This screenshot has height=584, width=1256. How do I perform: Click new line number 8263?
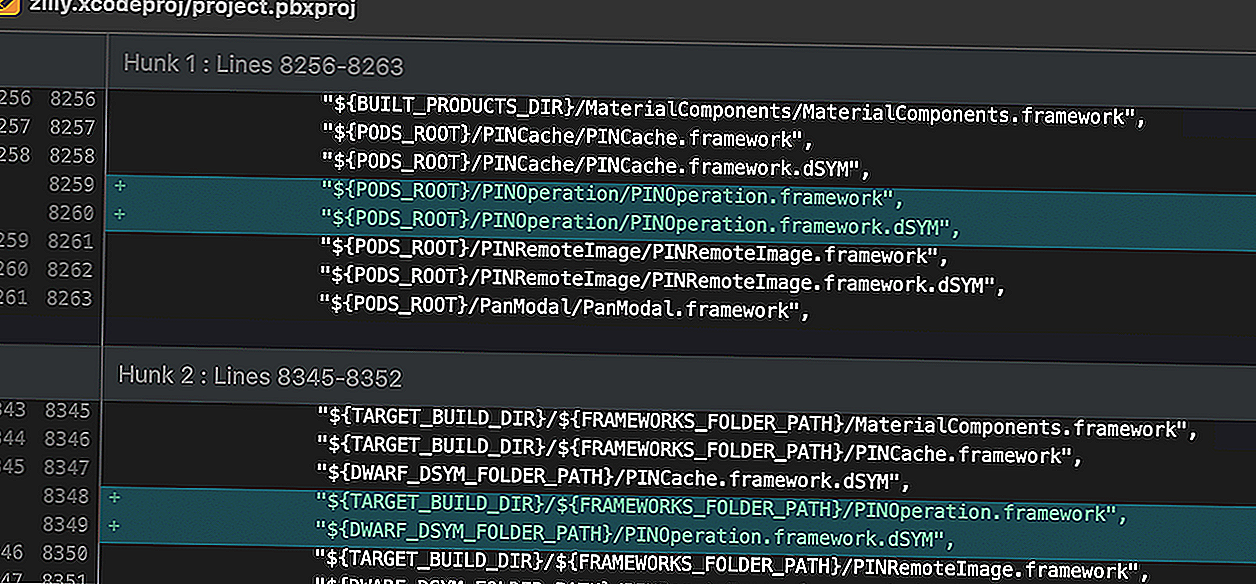click(72, 297)
